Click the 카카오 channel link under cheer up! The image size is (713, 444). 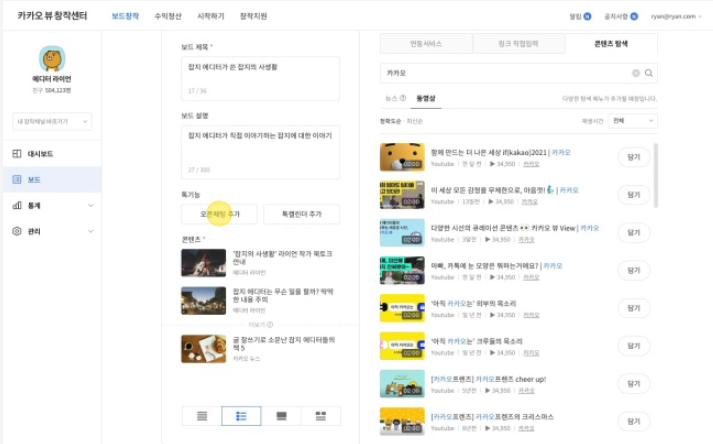(526, 390)
